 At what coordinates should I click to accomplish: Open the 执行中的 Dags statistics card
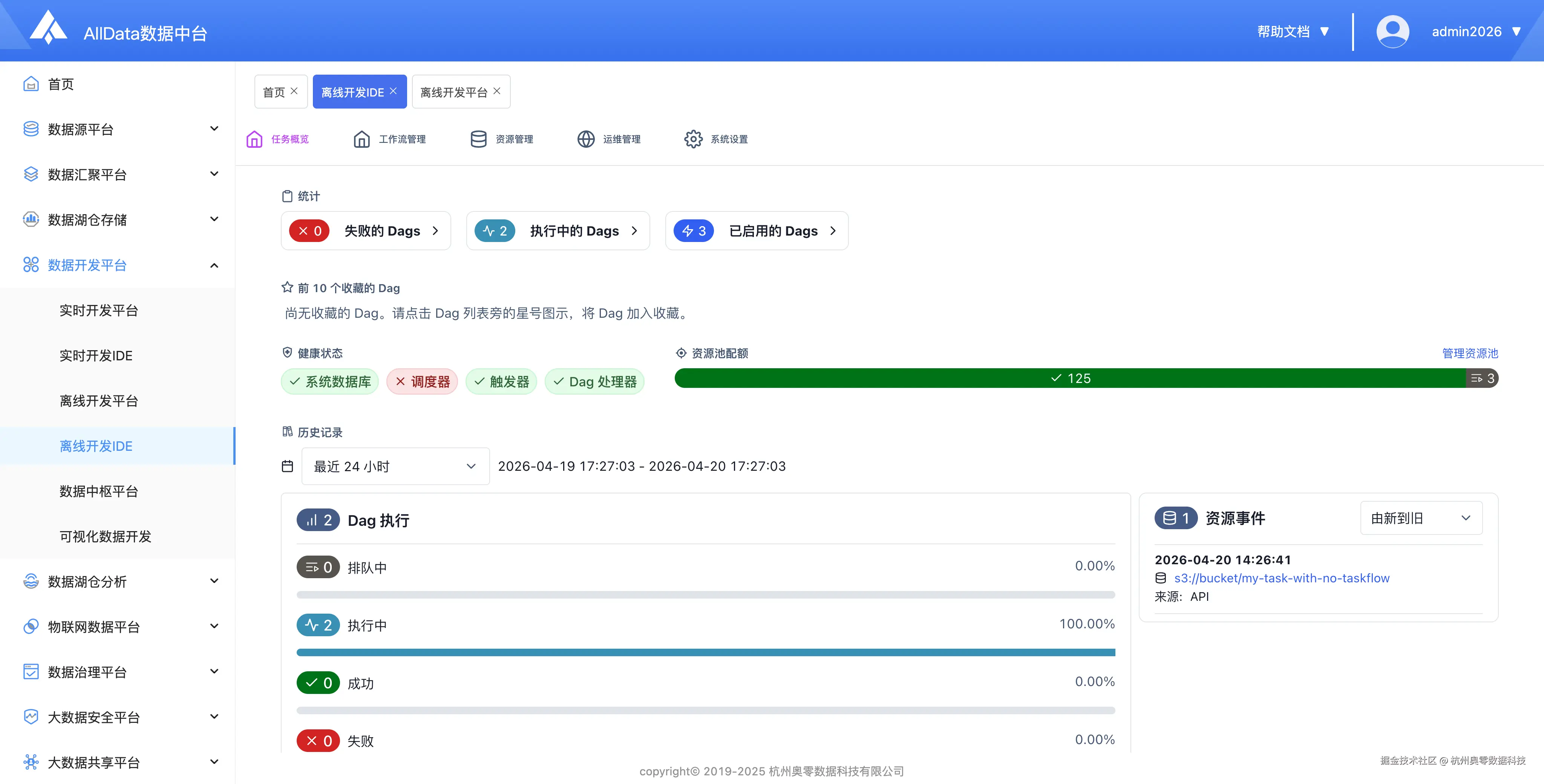point(558,231)
